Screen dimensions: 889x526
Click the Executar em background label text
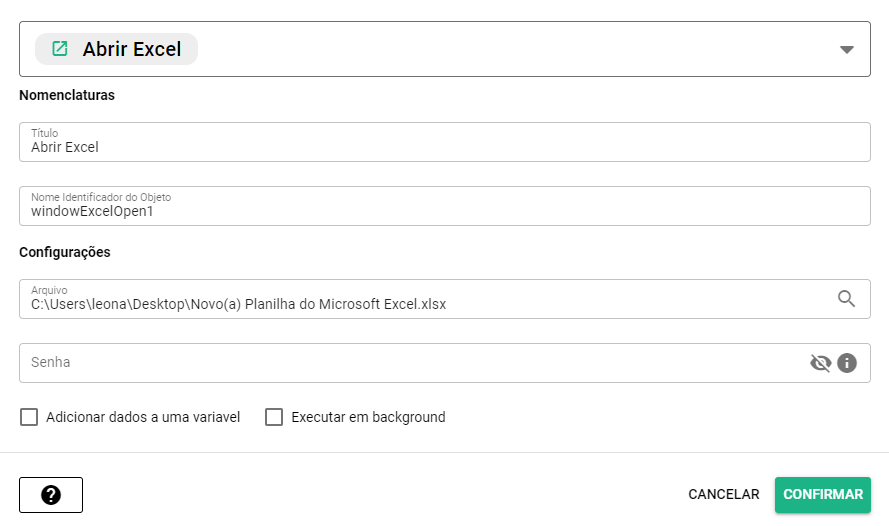tap(368, 417)
